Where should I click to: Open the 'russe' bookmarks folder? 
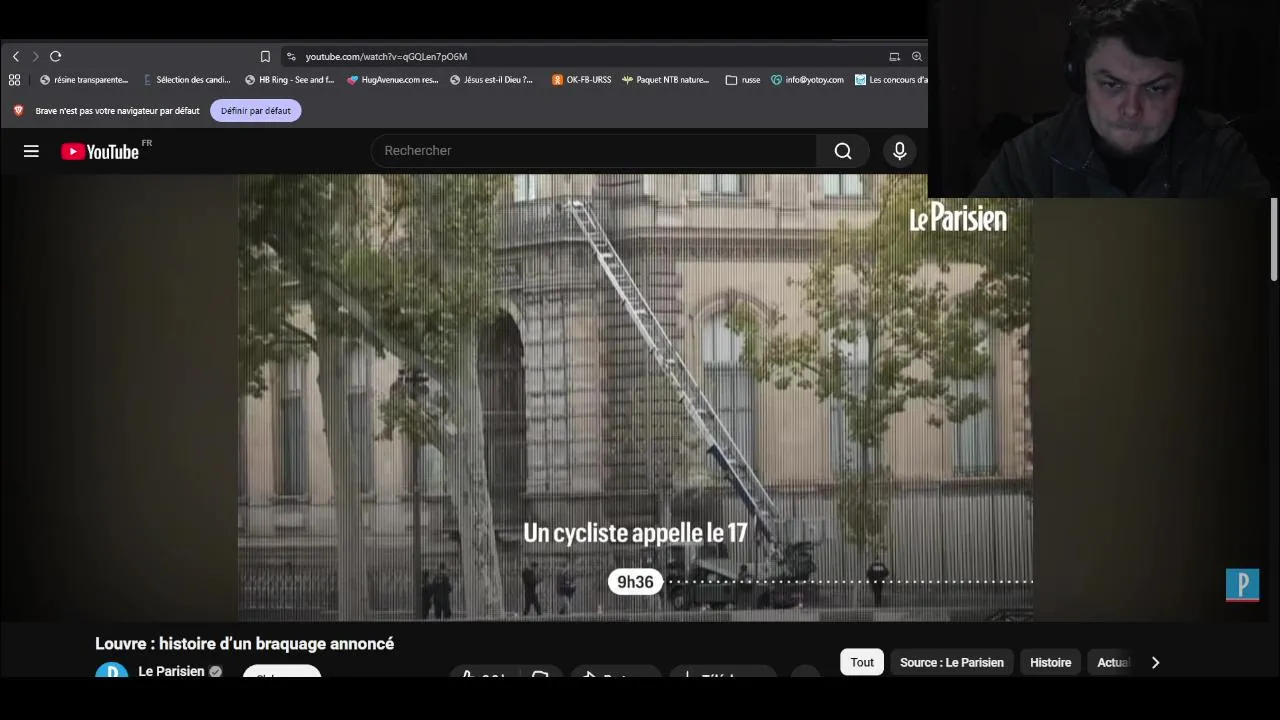coord(743,80)
